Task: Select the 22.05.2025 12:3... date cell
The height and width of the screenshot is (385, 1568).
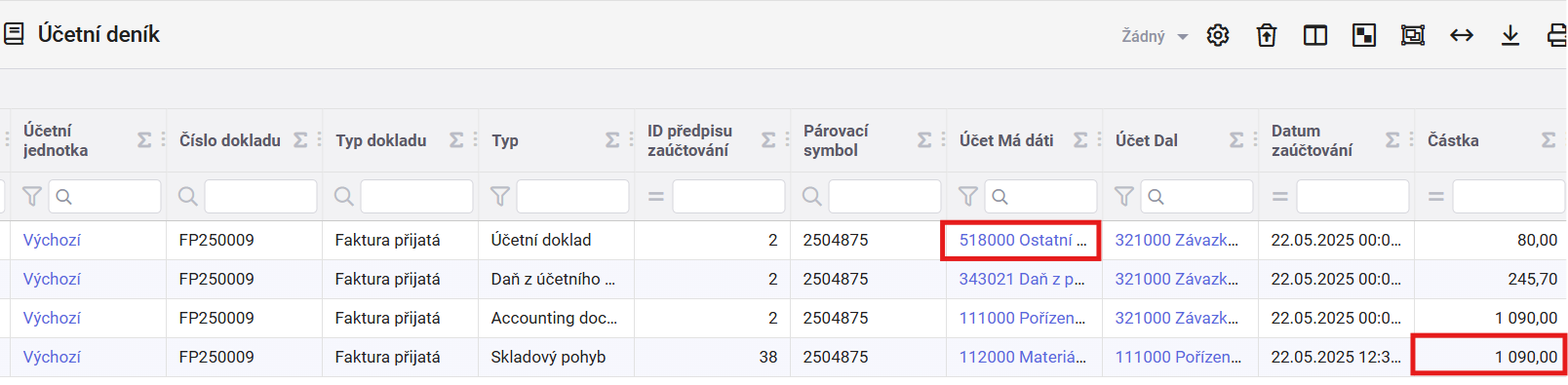Action: pos(1336,357)
